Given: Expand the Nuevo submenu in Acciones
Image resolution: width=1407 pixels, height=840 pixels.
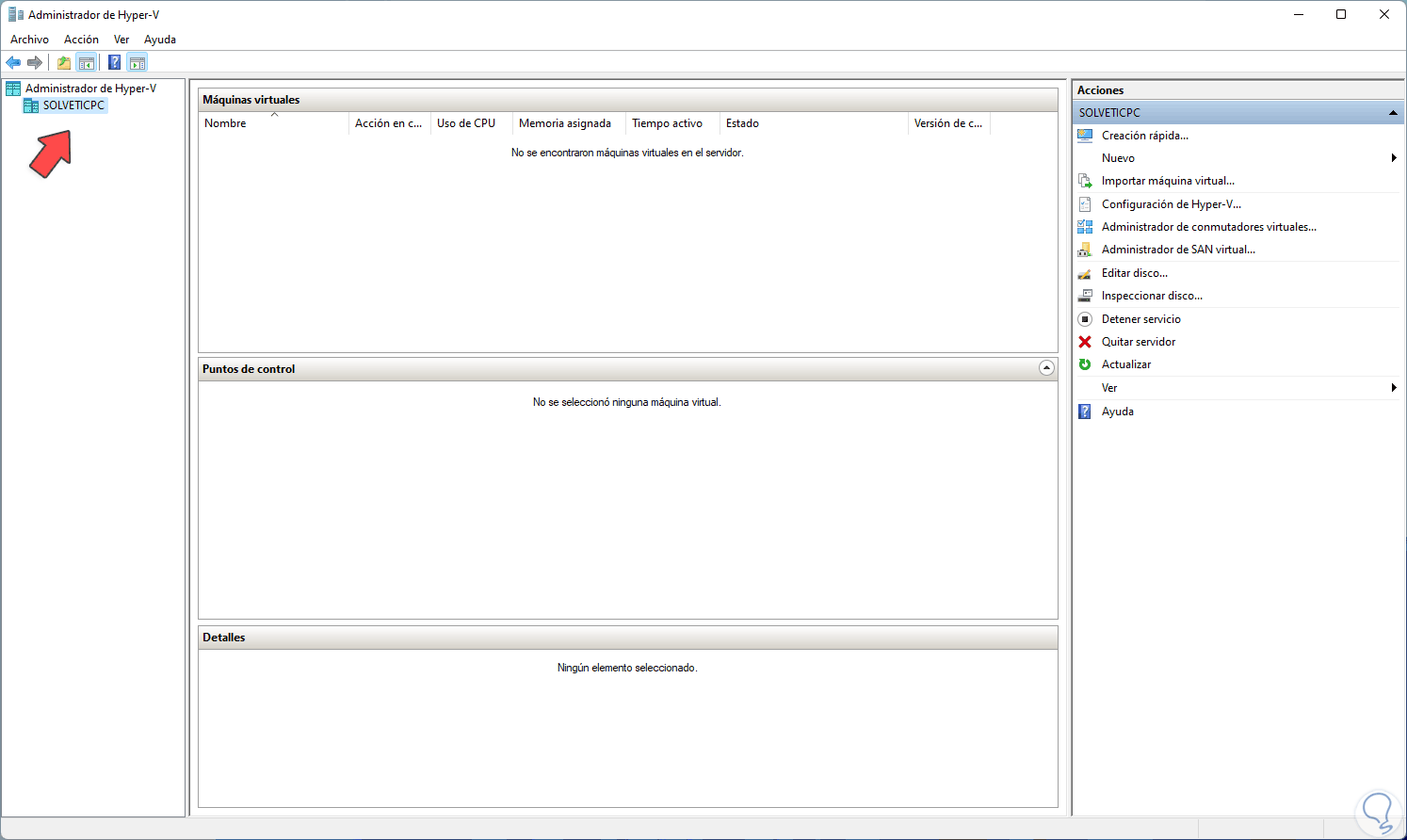Looking at the screenshot, I should coord(1394,158).
